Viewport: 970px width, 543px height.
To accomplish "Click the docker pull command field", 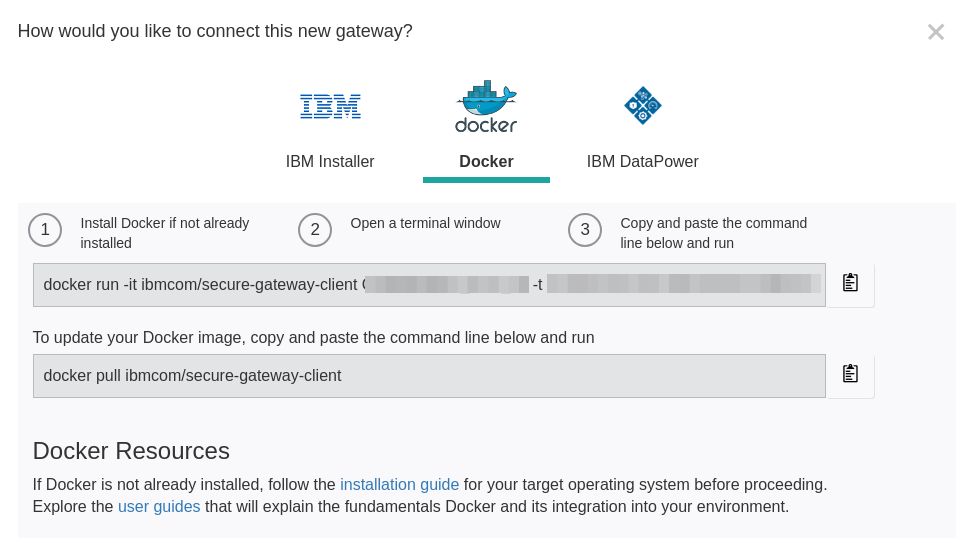I will (429, 376).
